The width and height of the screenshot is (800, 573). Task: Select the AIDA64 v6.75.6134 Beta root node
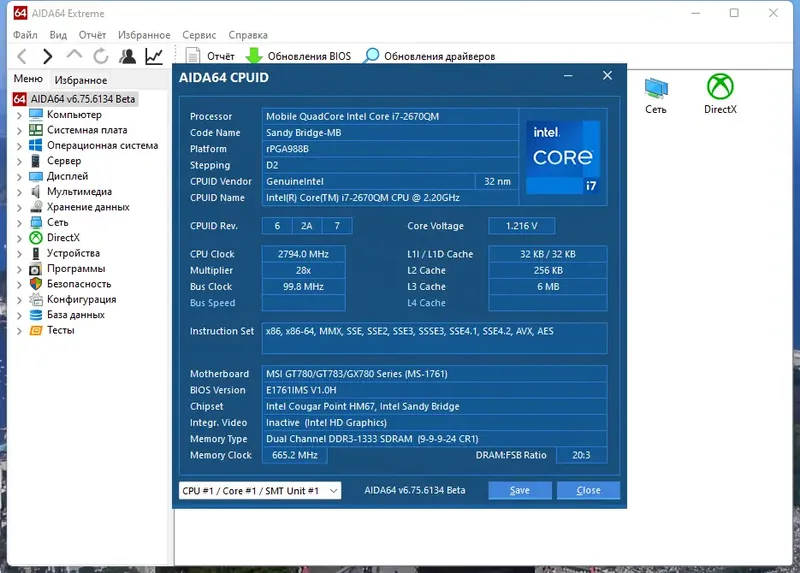pos(75,98)
